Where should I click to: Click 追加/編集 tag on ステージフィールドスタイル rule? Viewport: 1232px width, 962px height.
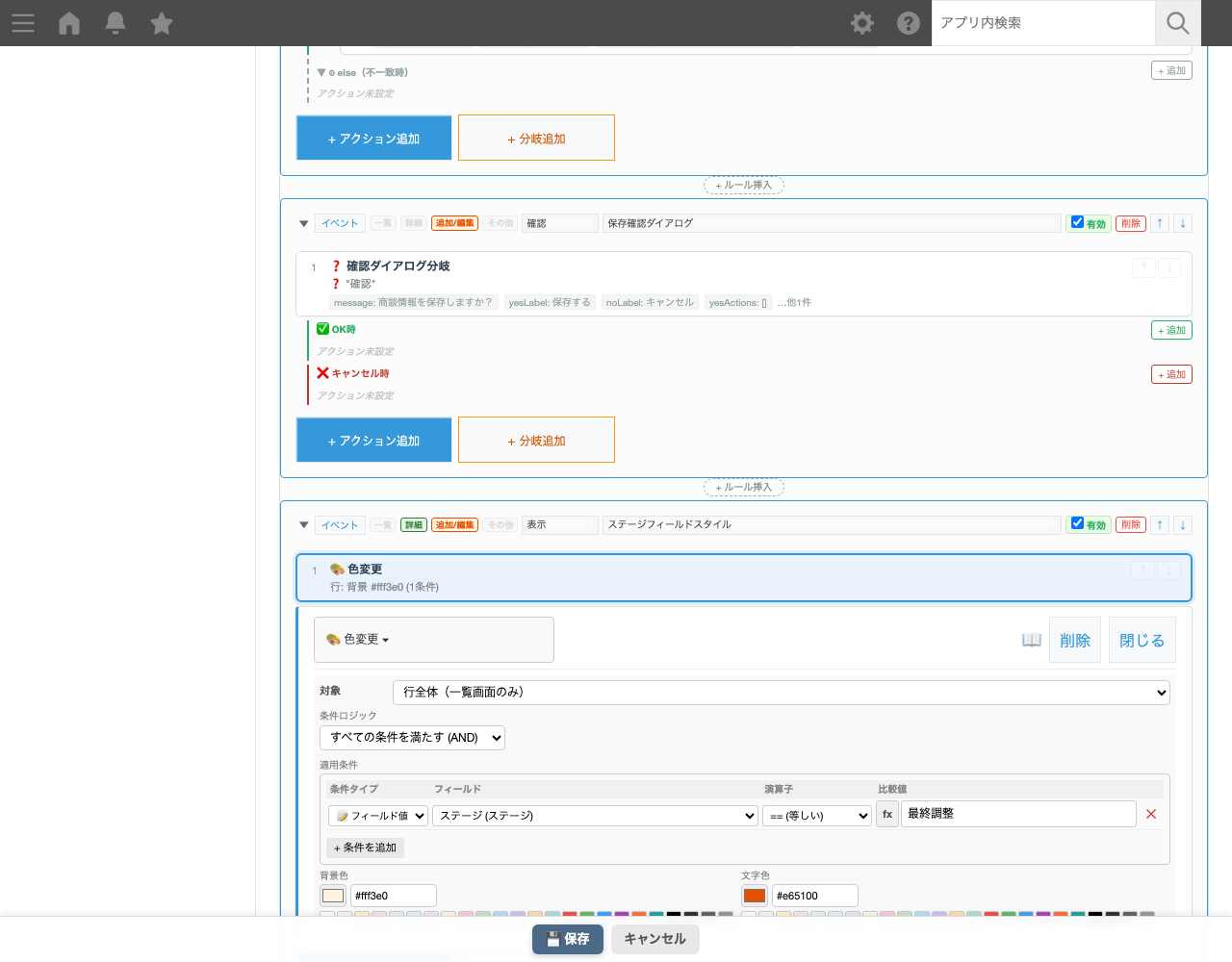pyautogui.click(x=454, y=525)
